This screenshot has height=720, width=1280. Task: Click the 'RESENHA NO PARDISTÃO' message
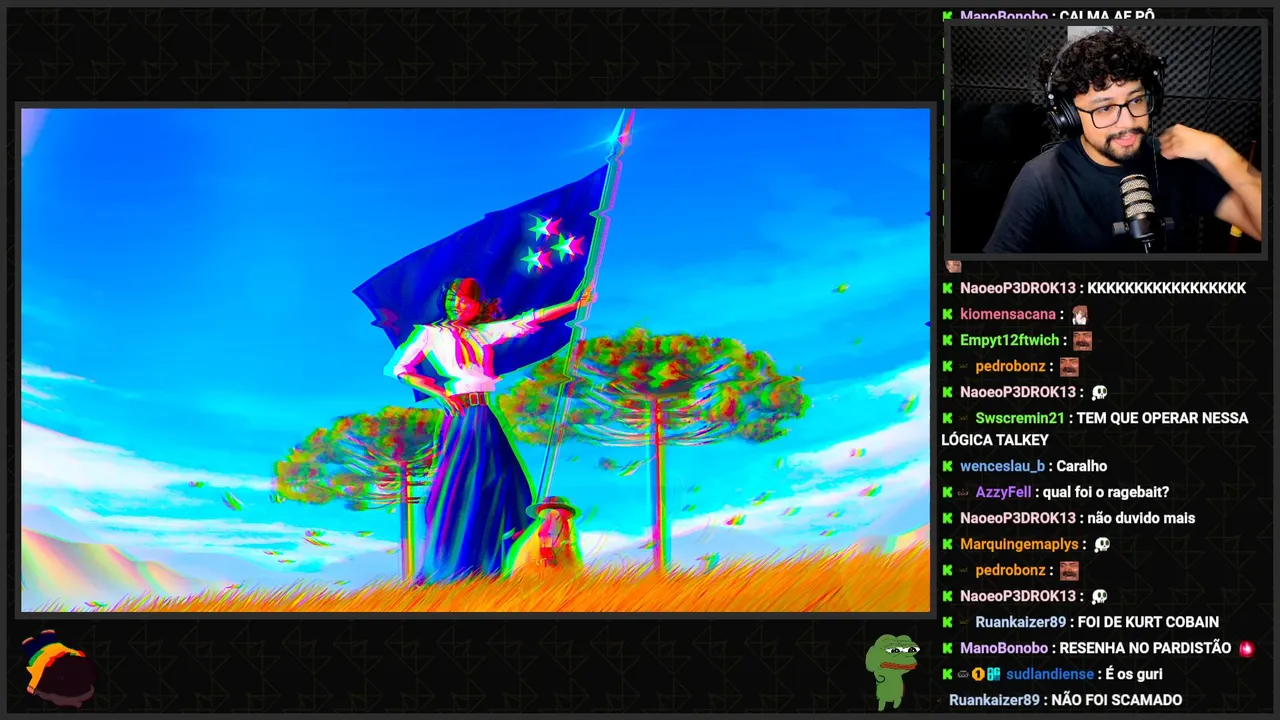1145,648
